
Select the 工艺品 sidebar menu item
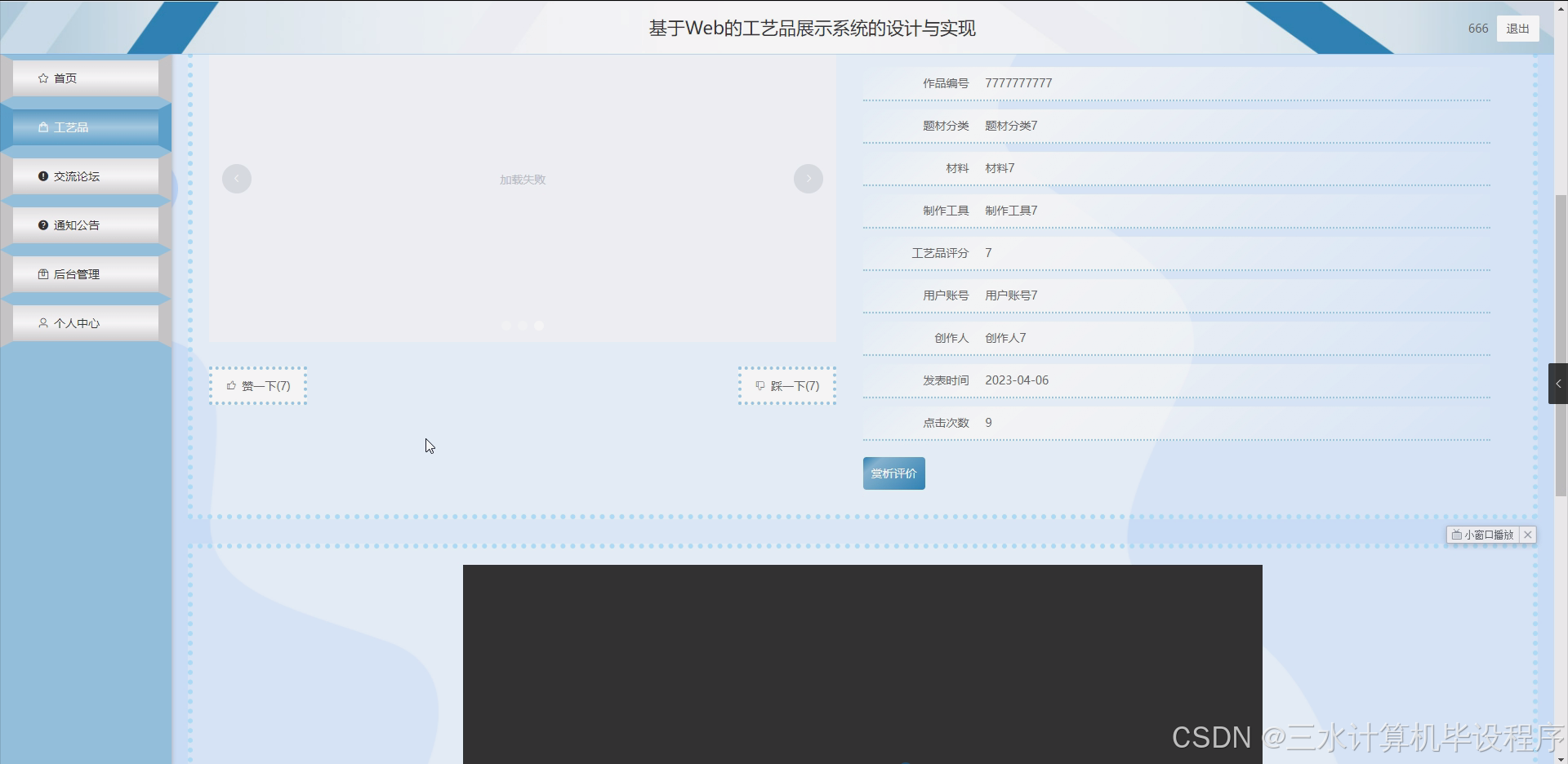click(86, 127)
